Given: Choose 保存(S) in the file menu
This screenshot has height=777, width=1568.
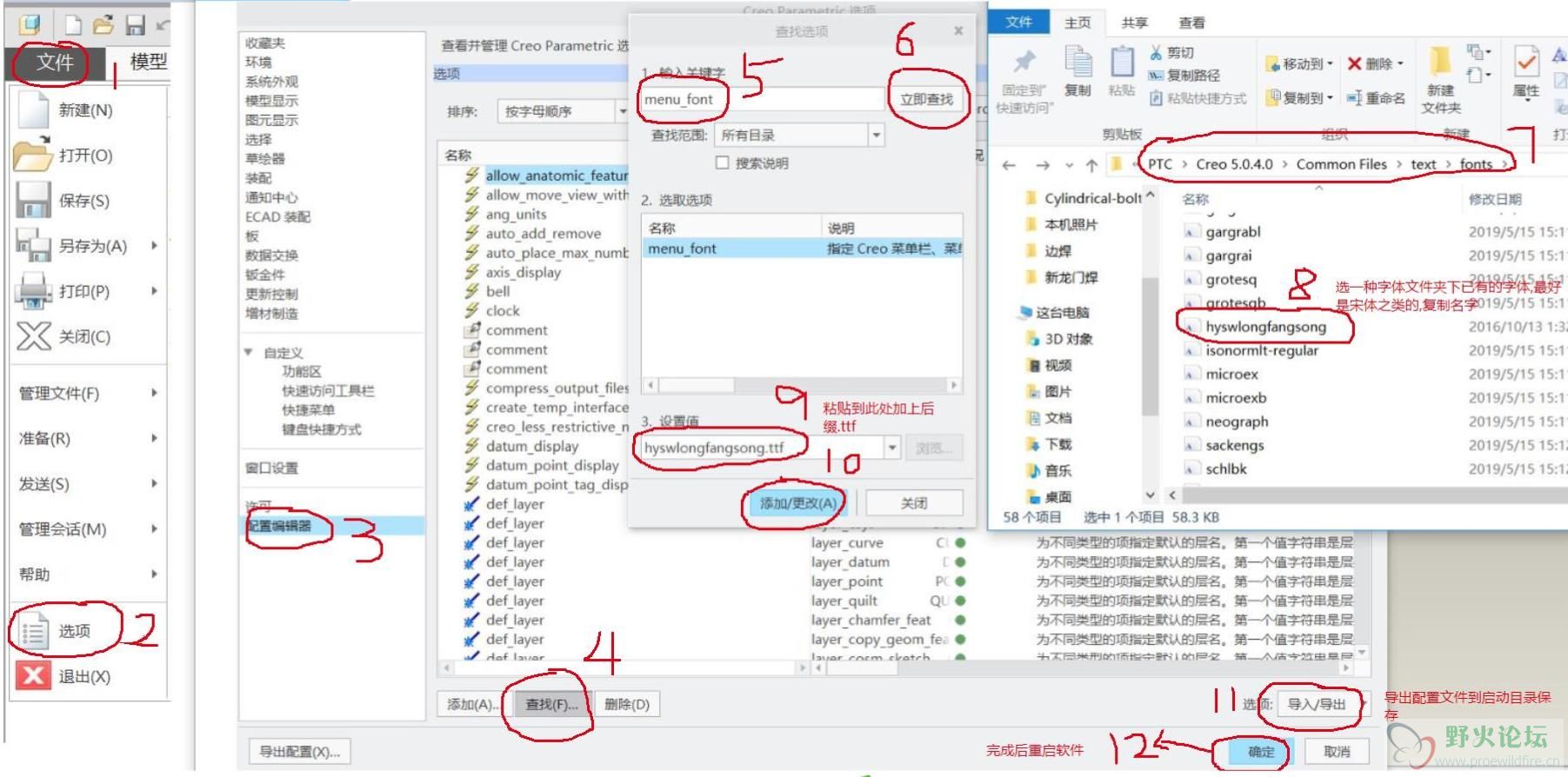Looking at the screenshot, I should click(x=84, y=201).
